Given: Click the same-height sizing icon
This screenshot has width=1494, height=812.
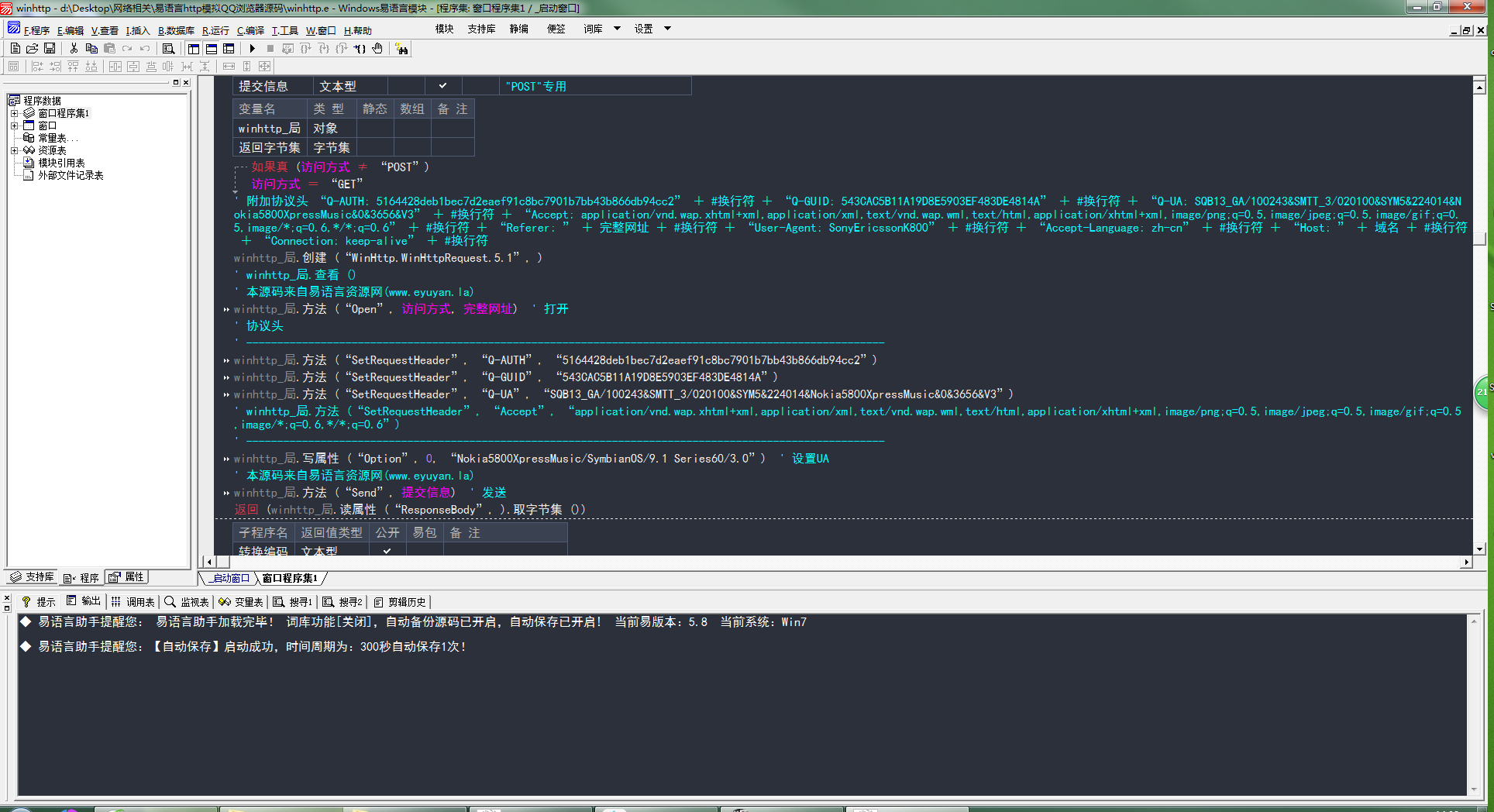Looking at the screenshot, I should [x=246, y=67].
